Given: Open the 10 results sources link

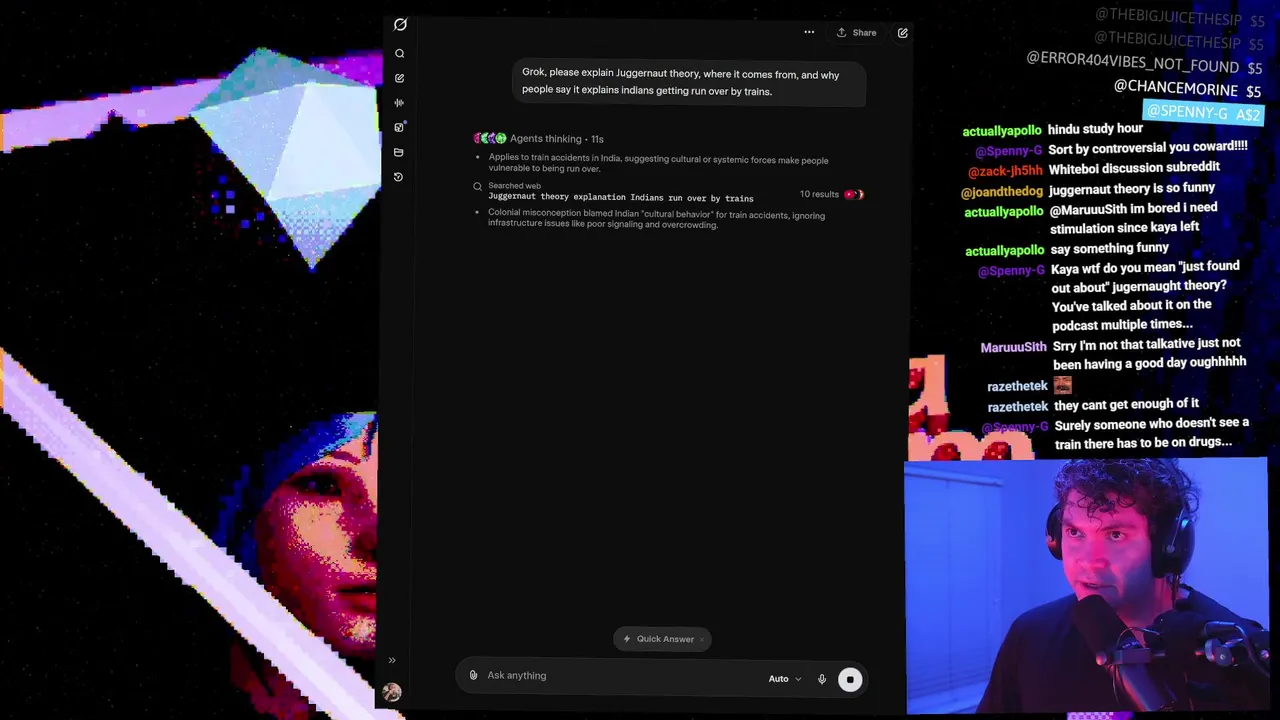Looking at the screenshot, I should pyautogui.click(x=831, y=194).
